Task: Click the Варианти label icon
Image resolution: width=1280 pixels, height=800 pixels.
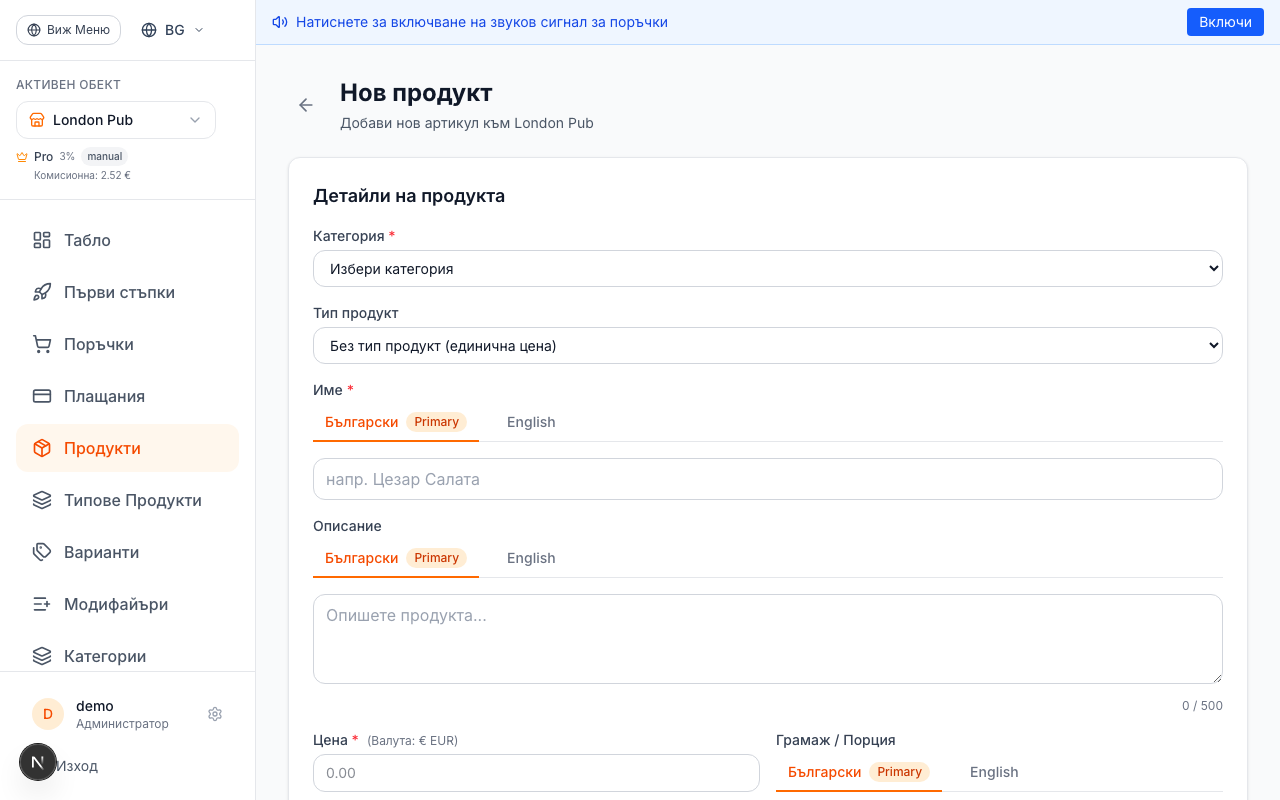Action: click(x=41, y=552)
